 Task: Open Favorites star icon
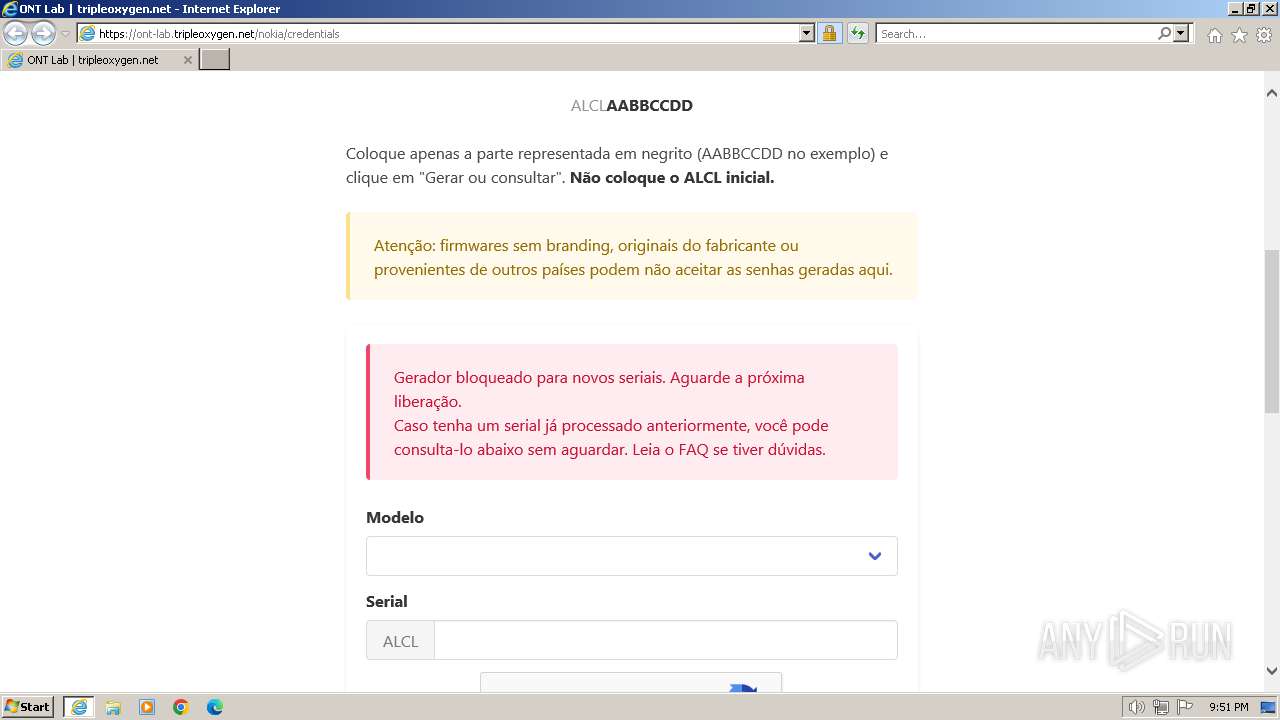[x=1239, y=35]
